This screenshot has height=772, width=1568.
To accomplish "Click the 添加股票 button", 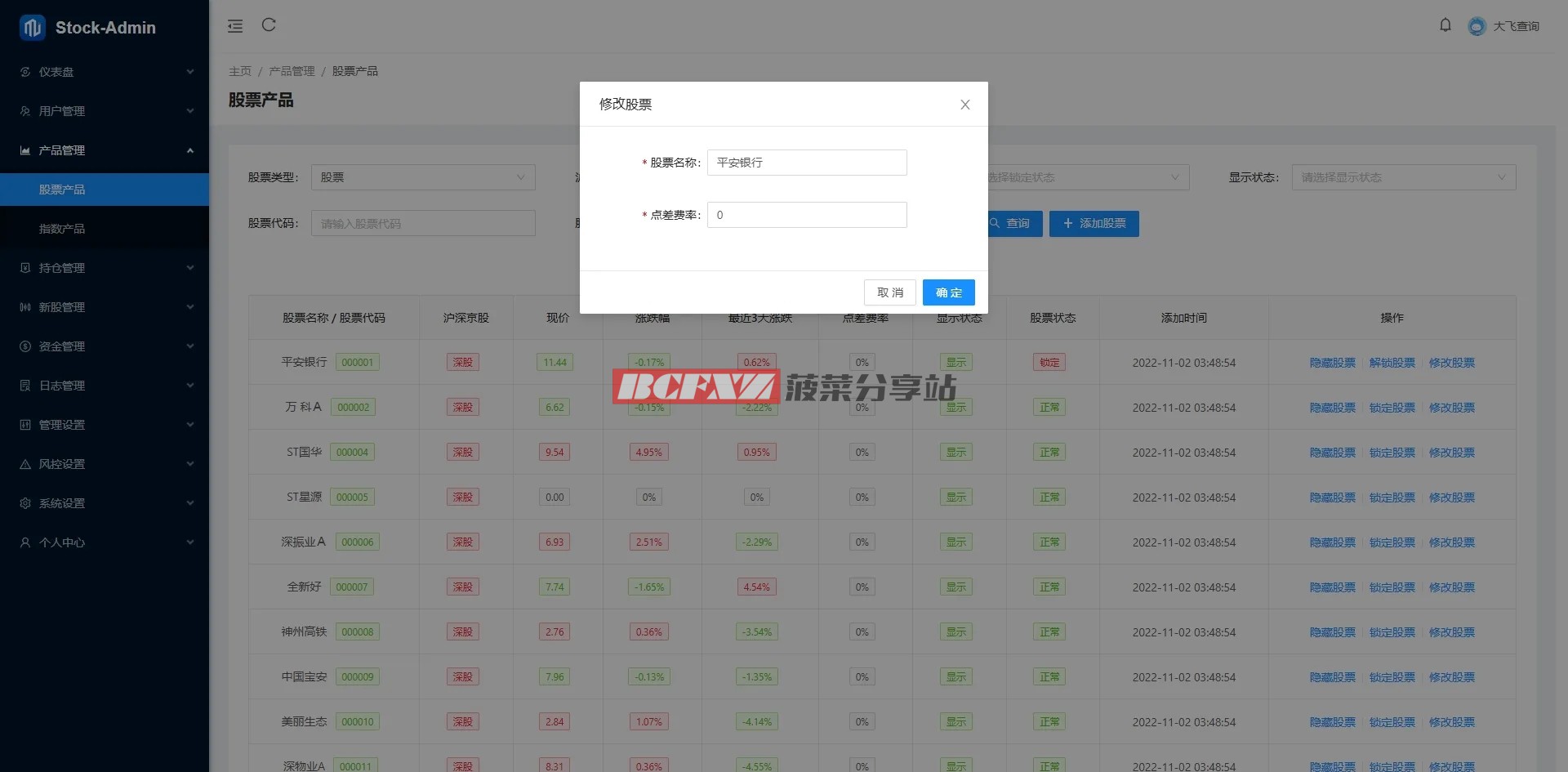I will (x=1094, y=223).
